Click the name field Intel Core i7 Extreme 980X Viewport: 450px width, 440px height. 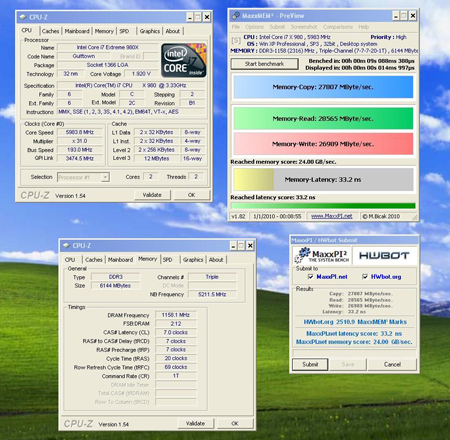coord(108,47)
